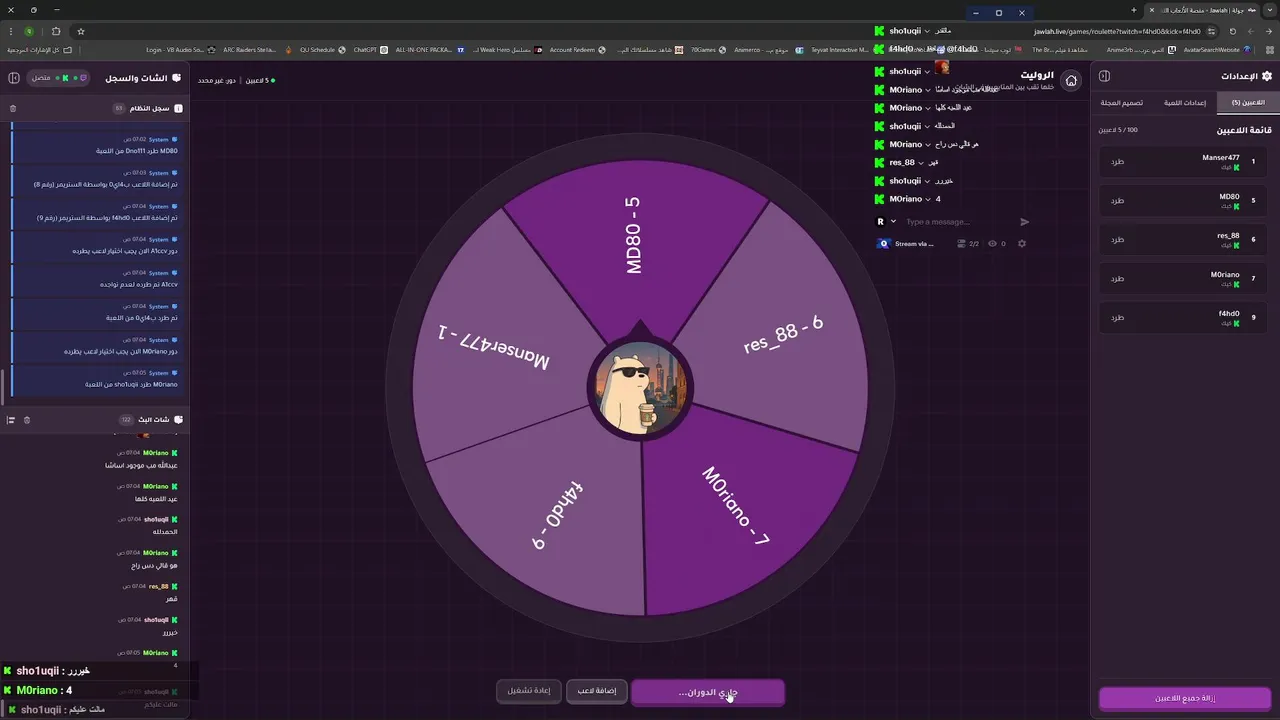The image size is (1280, 720).
Task: Click the system log info icon
Action: 178,108
